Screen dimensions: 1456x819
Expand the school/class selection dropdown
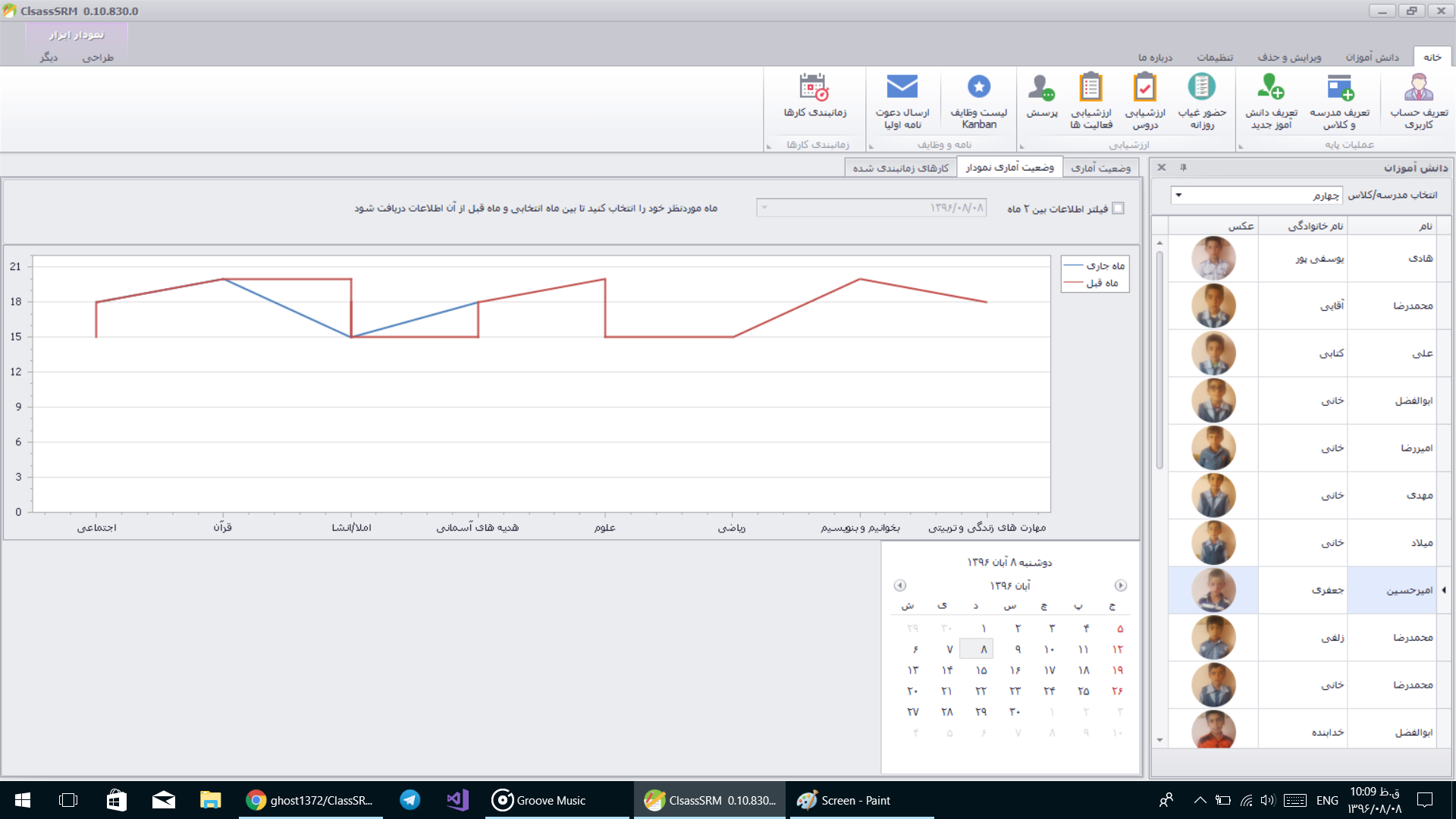coord(1178,196)
